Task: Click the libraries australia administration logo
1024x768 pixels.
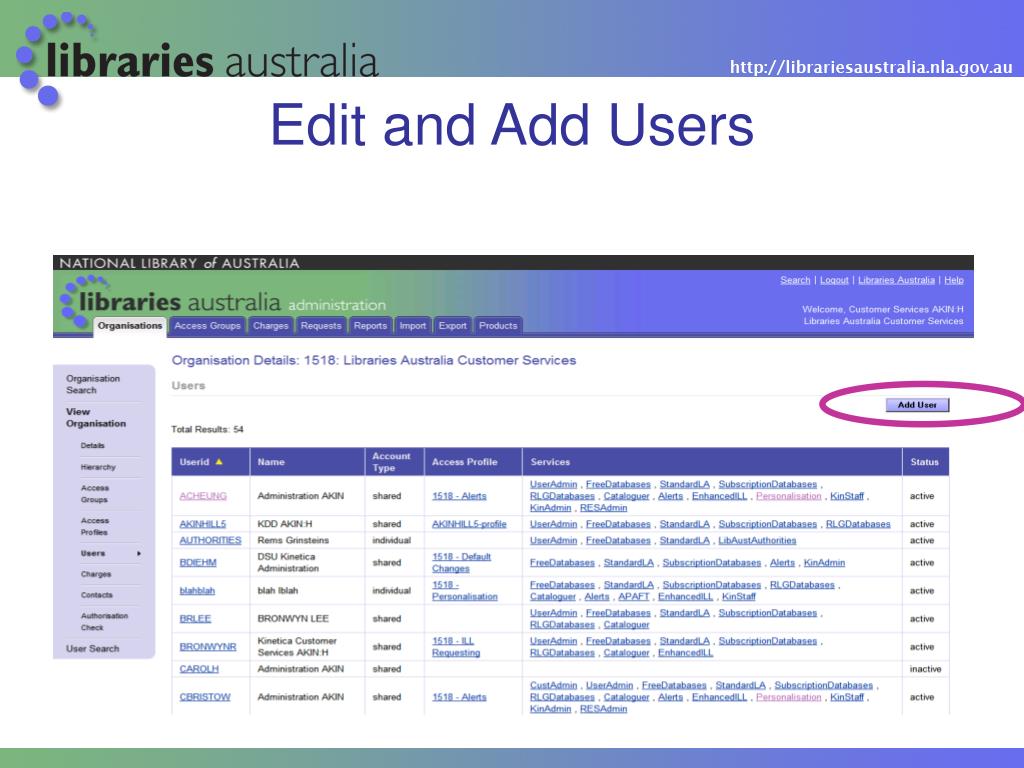Action: pyautogui.click(x=223, y=302)
